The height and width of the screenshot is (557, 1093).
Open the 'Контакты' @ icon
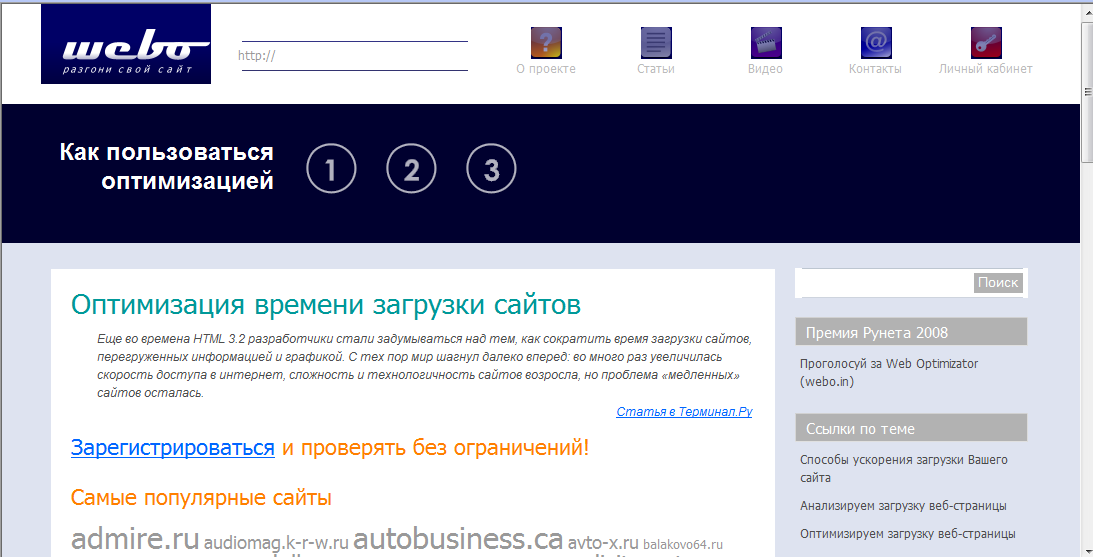tap(876, 43)
